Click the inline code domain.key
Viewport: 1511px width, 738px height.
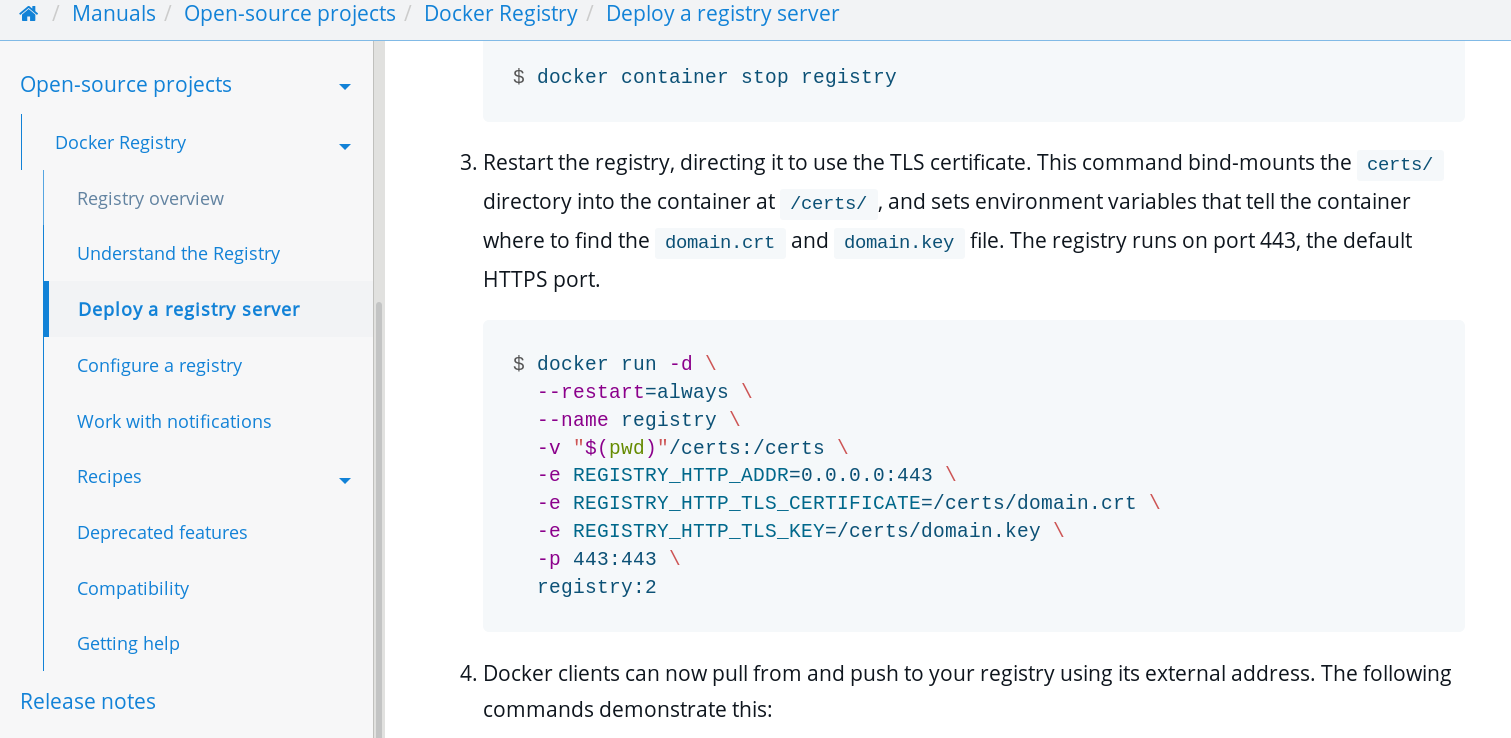pos(899,242)
